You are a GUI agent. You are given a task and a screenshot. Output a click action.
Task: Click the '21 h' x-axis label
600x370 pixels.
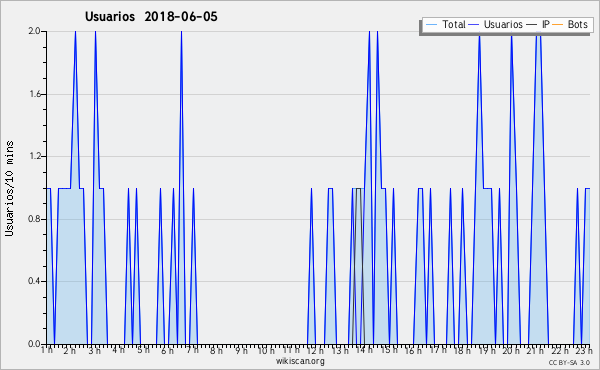point(535,350)
